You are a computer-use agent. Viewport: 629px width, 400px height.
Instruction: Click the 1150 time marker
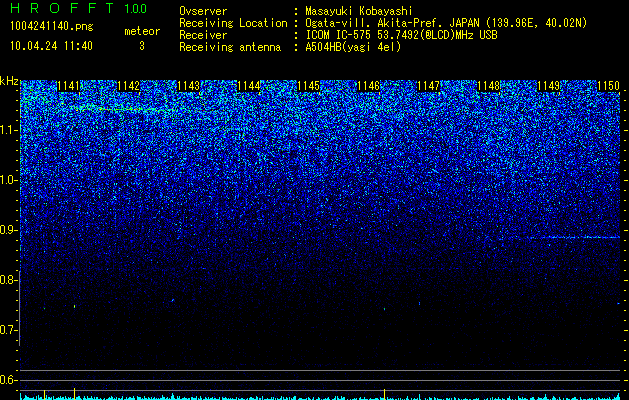click(x=608, y=86)
